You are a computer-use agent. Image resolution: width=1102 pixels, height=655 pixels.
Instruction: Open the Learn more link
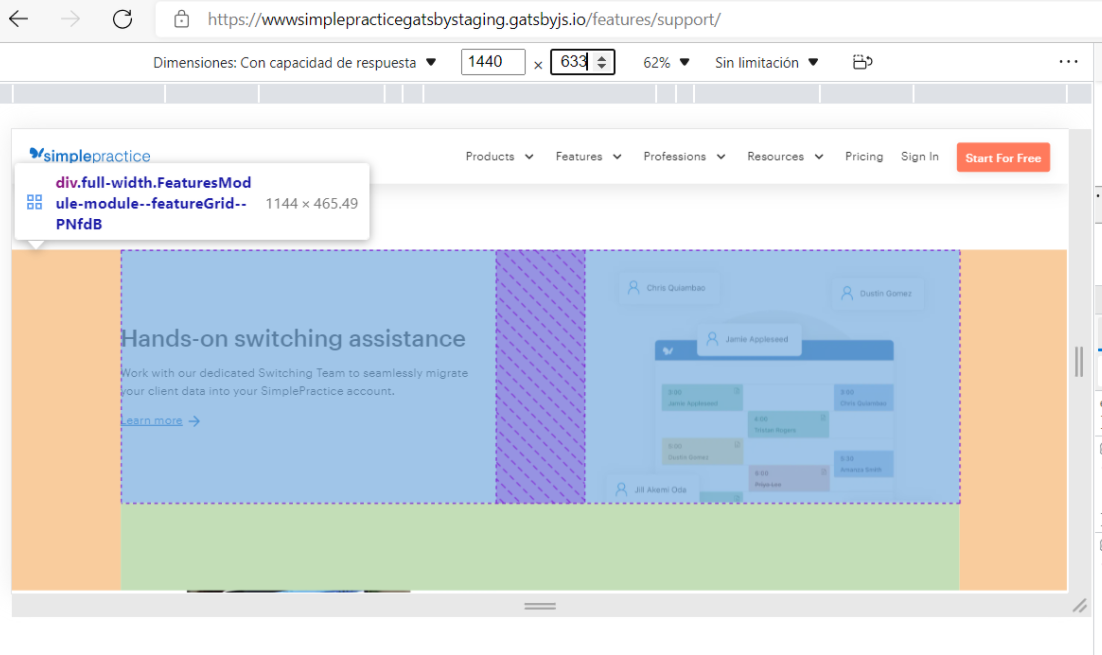coord(151,420)
